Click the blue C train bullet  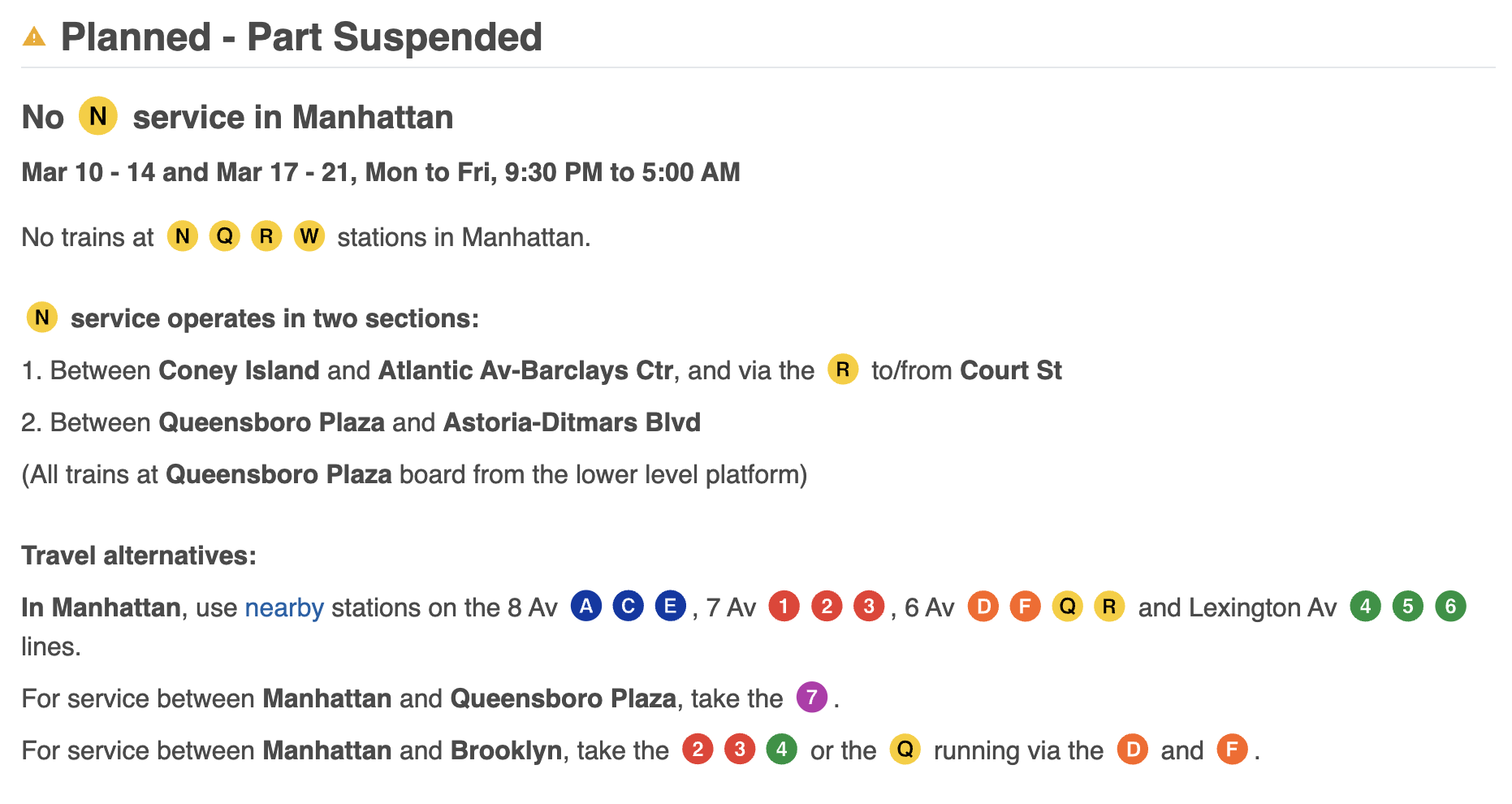click(x=628, y=606)
